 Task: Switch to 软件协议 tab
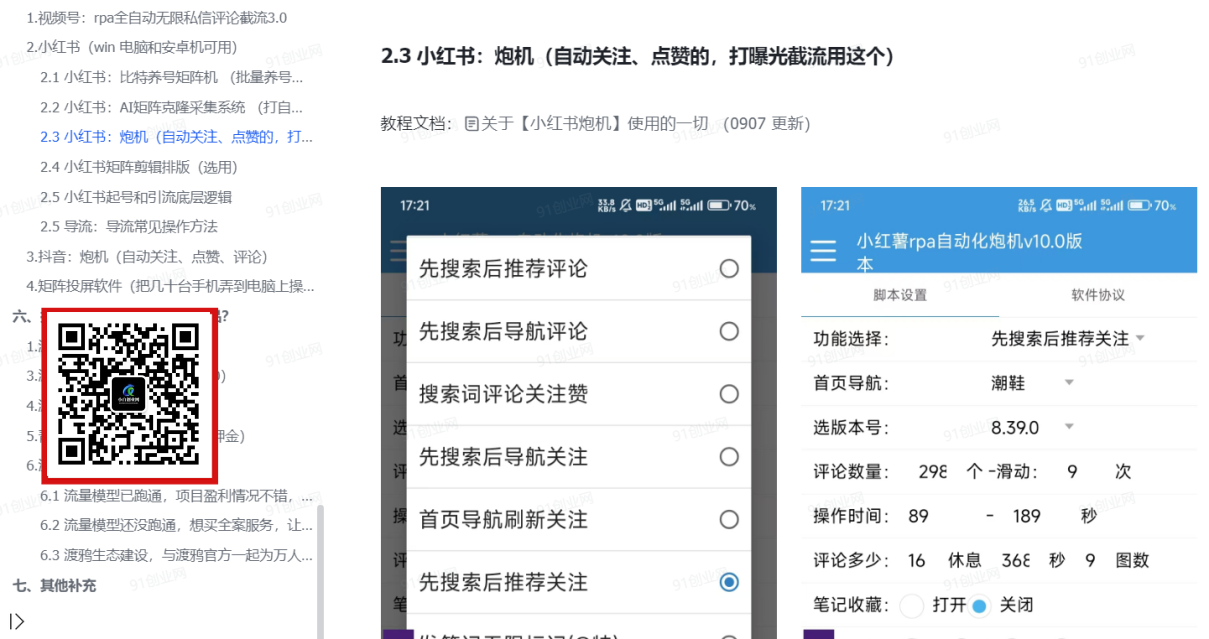[x=1097, y=296]
